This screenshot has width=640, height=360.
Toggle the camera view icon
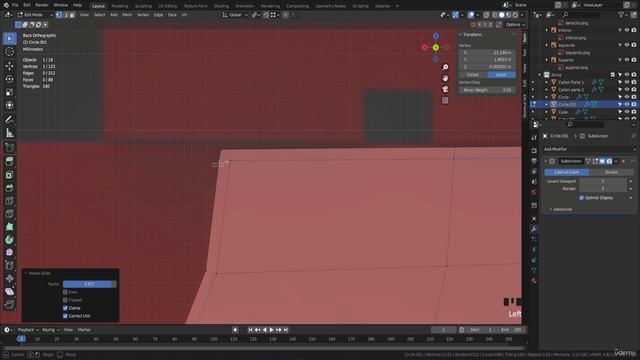[x=445, y=89]
